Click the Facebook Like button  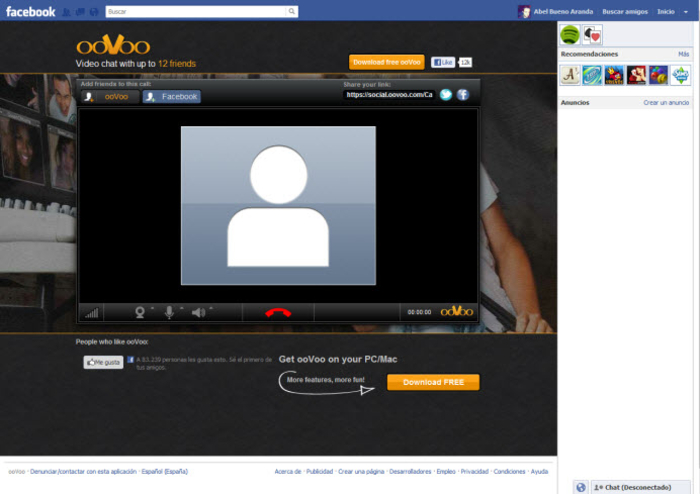point(443,62)
